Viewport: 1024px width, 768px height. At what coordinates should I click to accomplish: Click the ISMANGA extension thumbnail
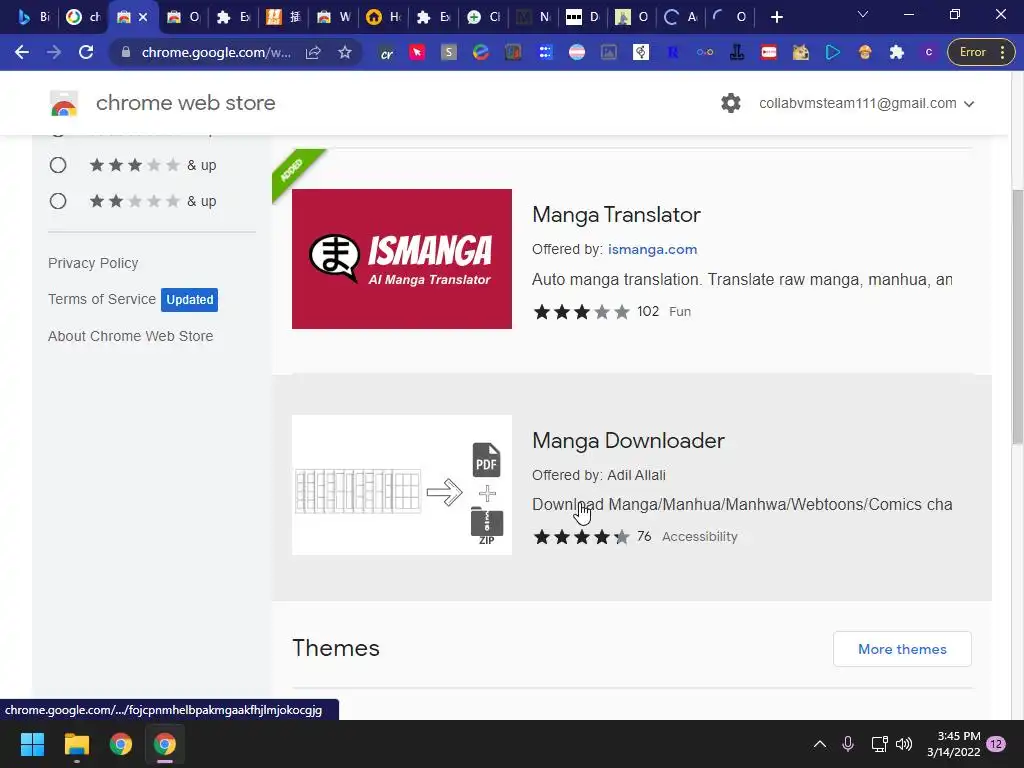(x=402, y=259)
